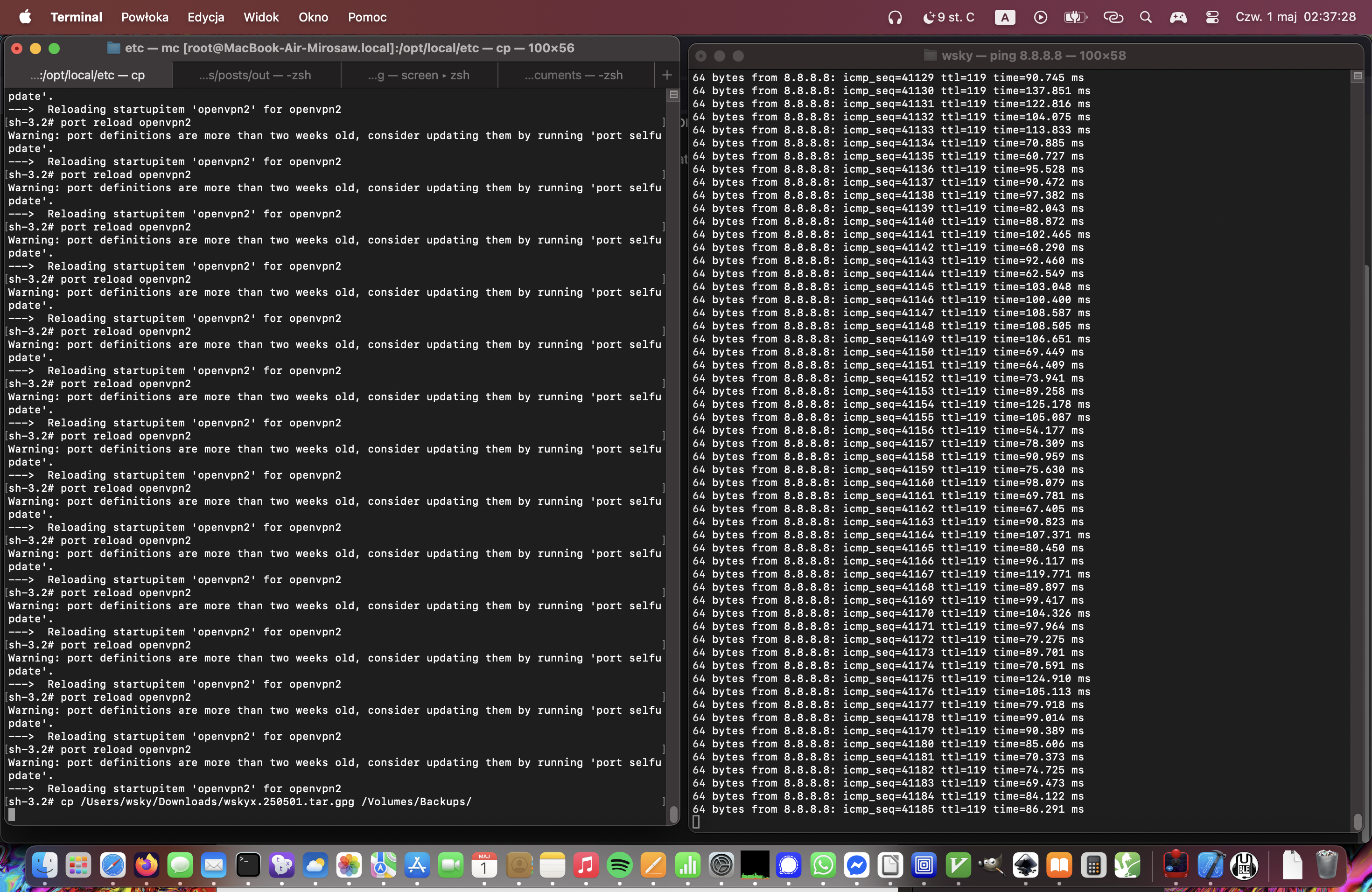This screenshot has width=1372, height=892.
Task: Click the split pane icon in left terminal
Action: click(673, 95)
